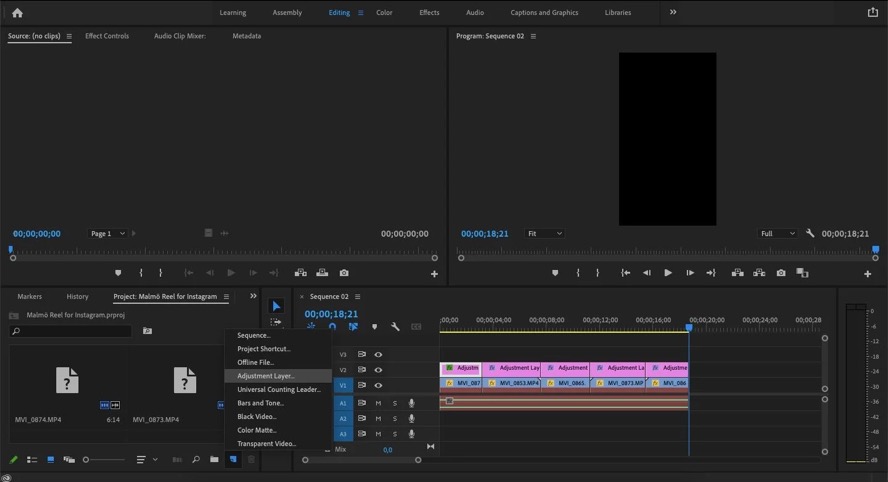Go to the Home screen icon
The image size is (888, 482).
17,12
